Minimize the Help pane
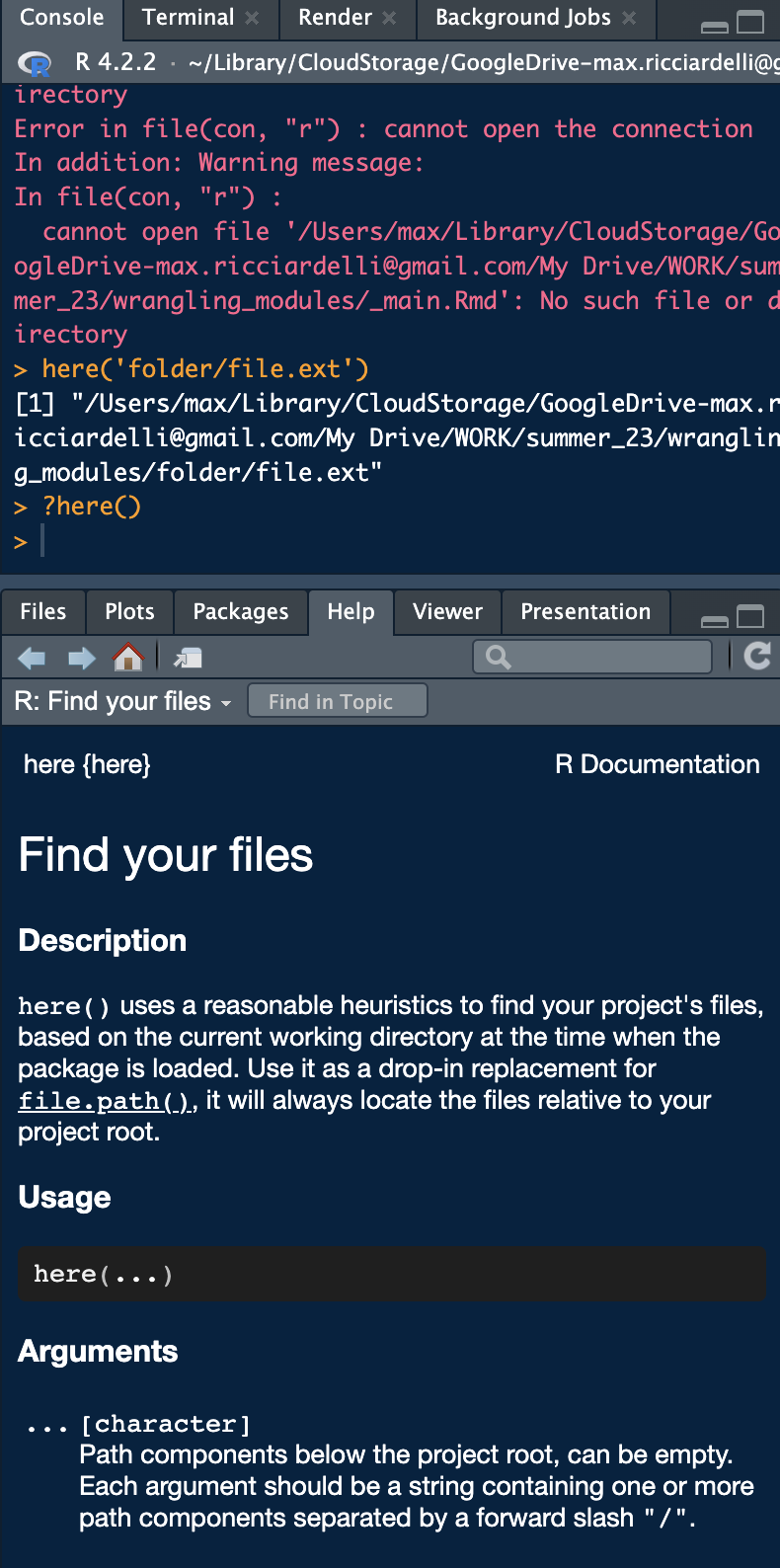This screenshot has height=1568, width=780. [x=714, y=620]
